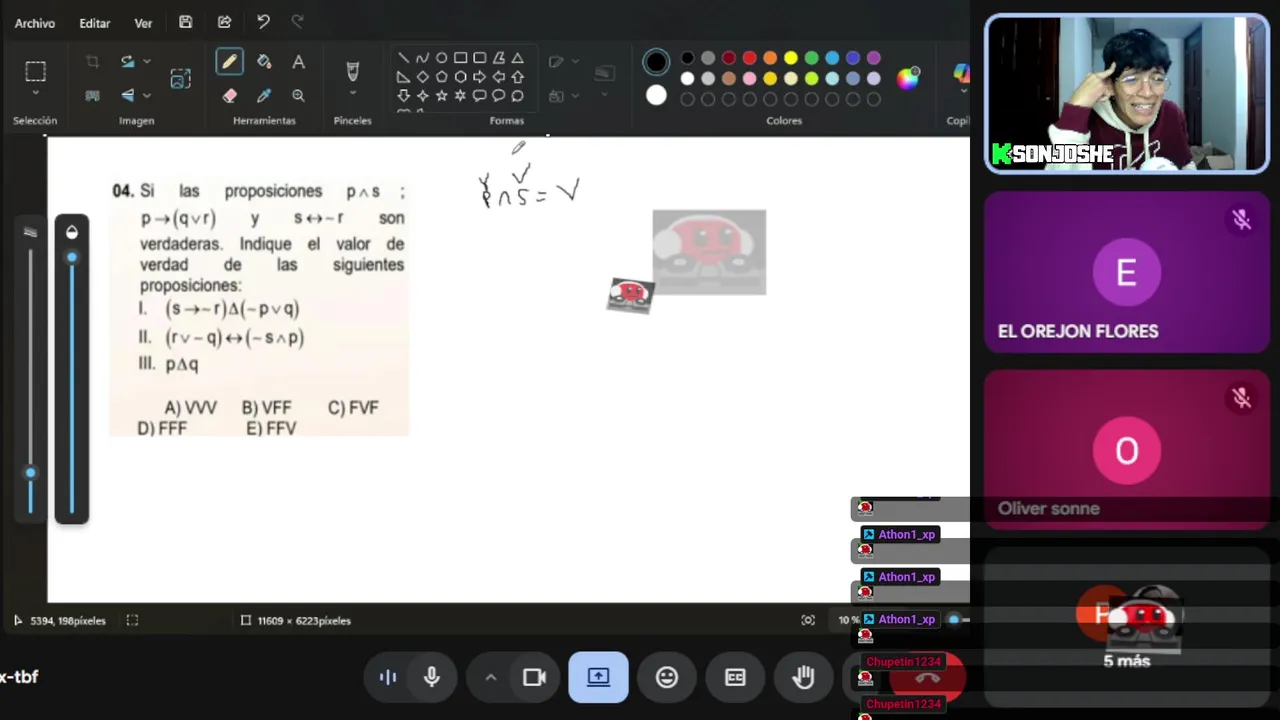Select the Text tool
1280x720 pixels.
298,62
